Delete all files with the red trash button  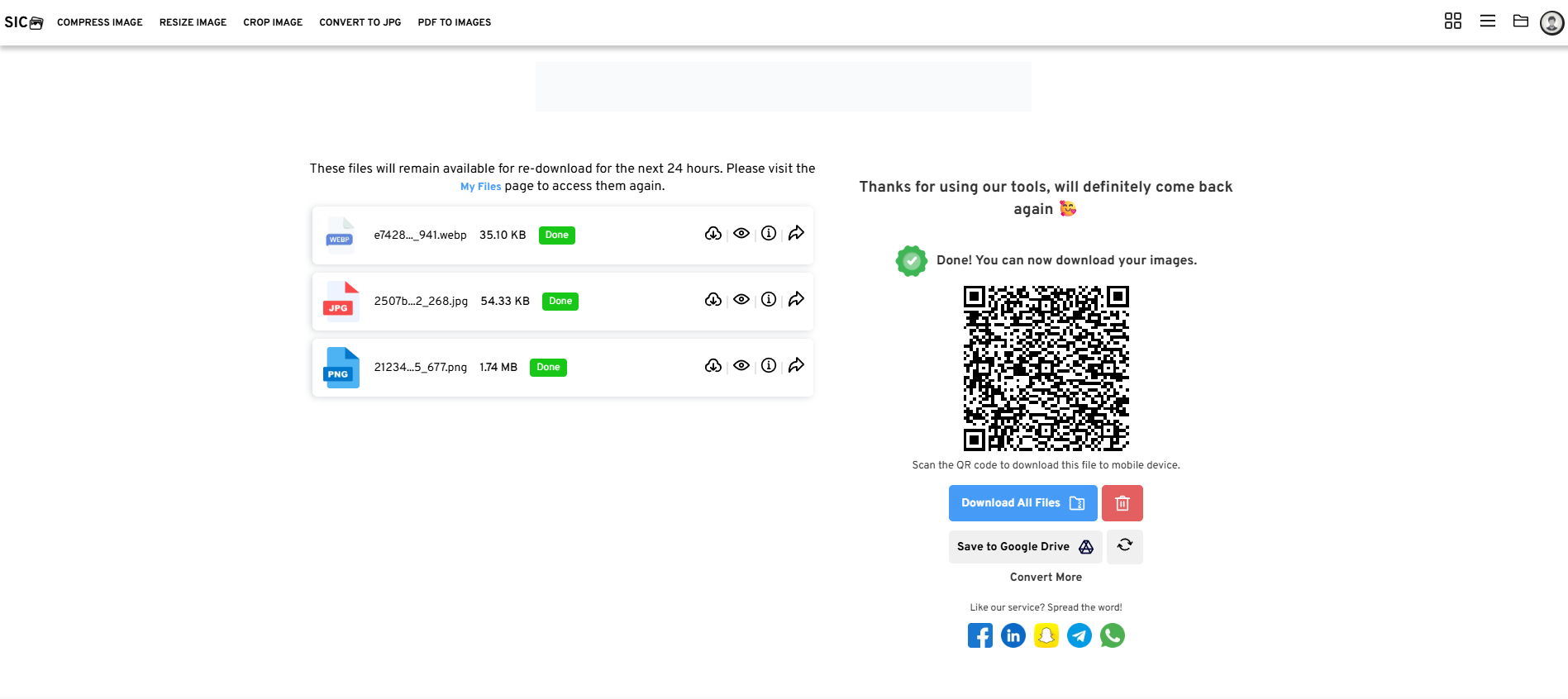pyautogui.click(x=1122, y=503)
